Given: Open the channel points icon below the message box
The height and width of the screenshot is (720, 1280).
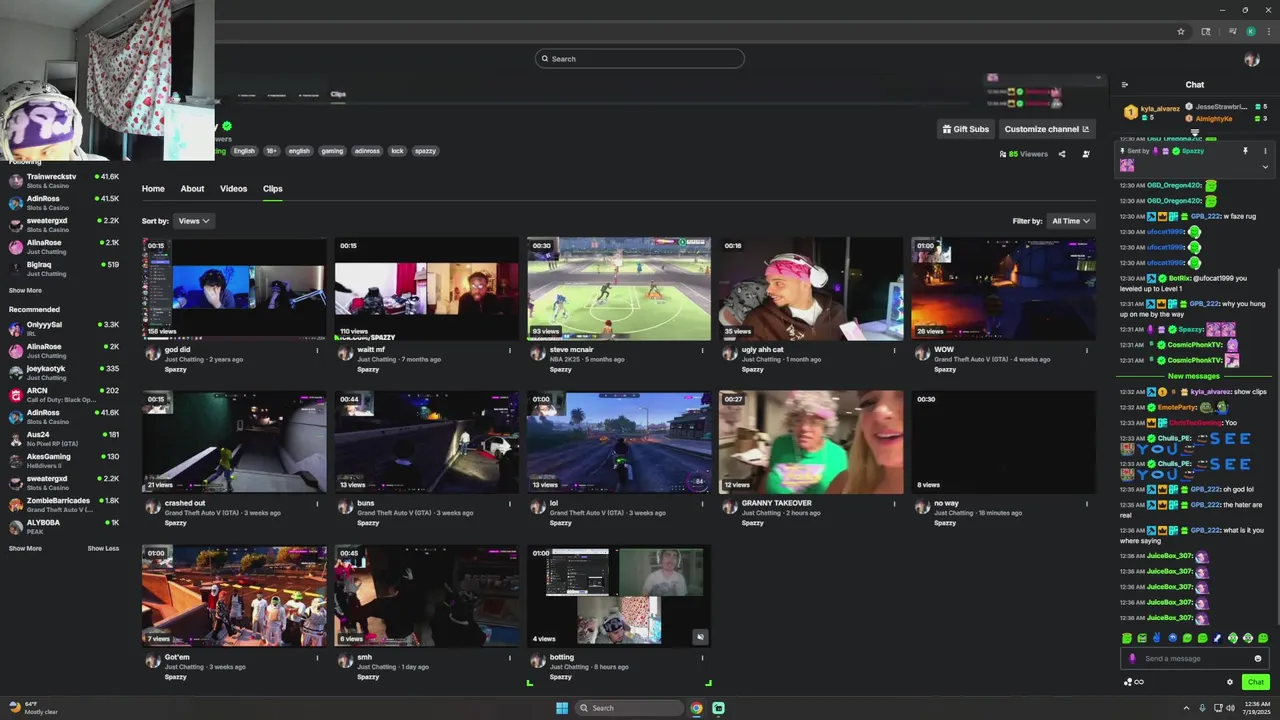Looking at the screenshot, I should tap(1134, 682).
